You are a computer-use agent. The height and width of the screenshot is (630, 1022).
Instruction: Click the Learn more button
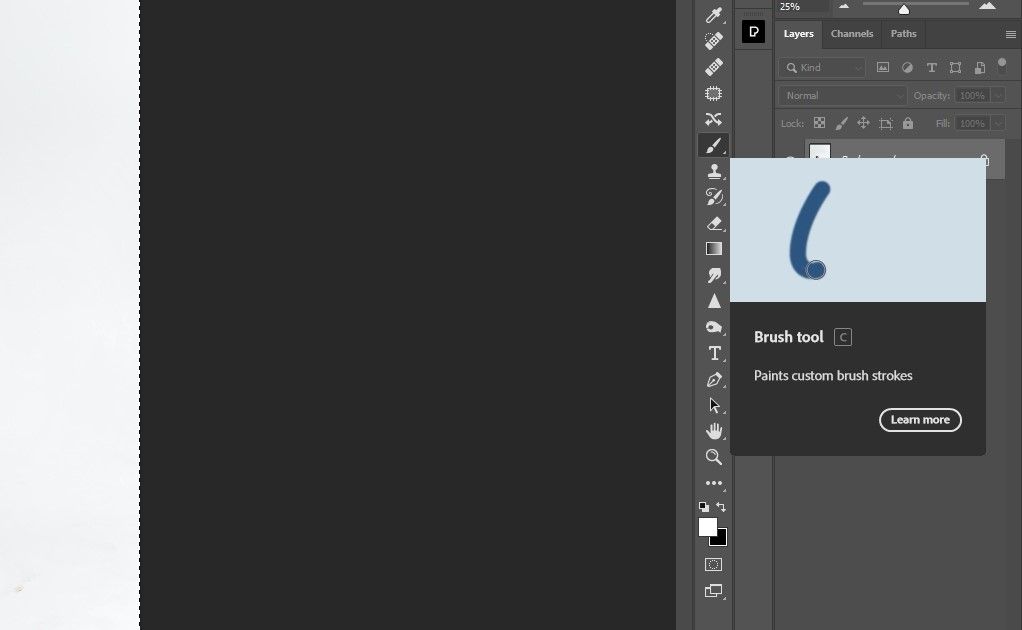click(x=920, y=419)
